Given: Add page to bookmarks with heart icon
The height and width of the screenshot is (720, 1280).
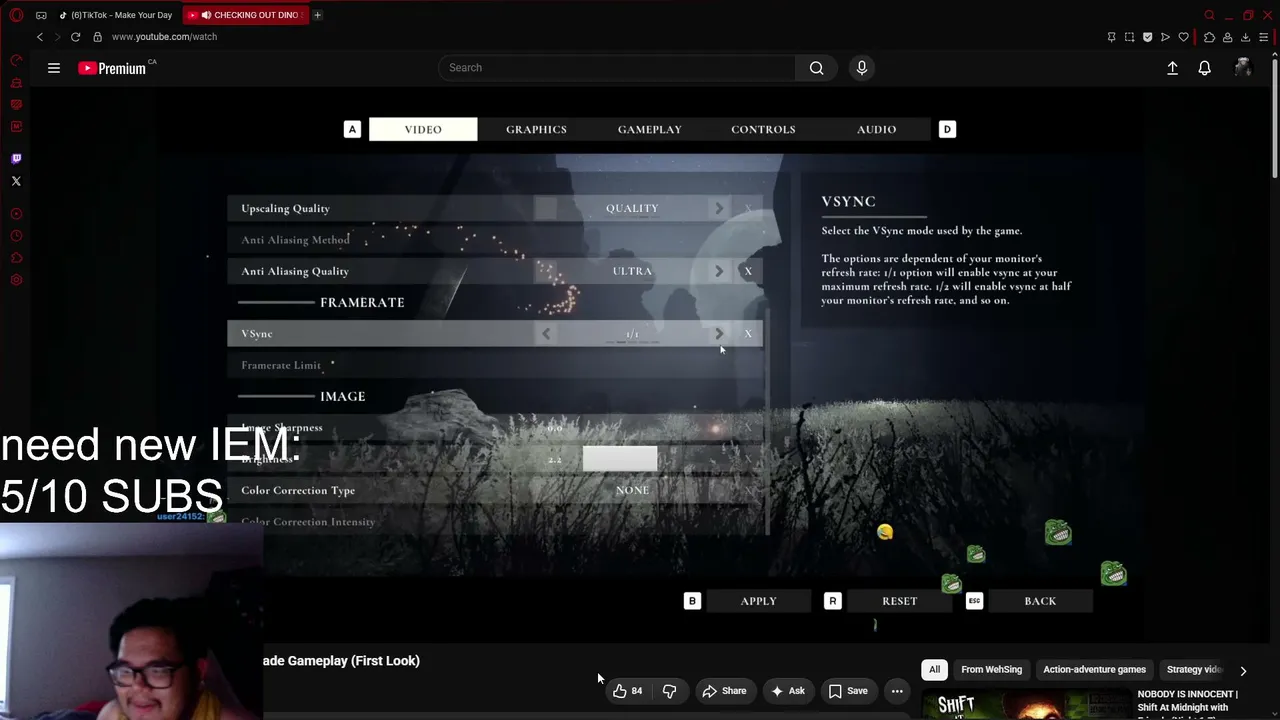Looking at the screenshot, I should click(1184, 37).
